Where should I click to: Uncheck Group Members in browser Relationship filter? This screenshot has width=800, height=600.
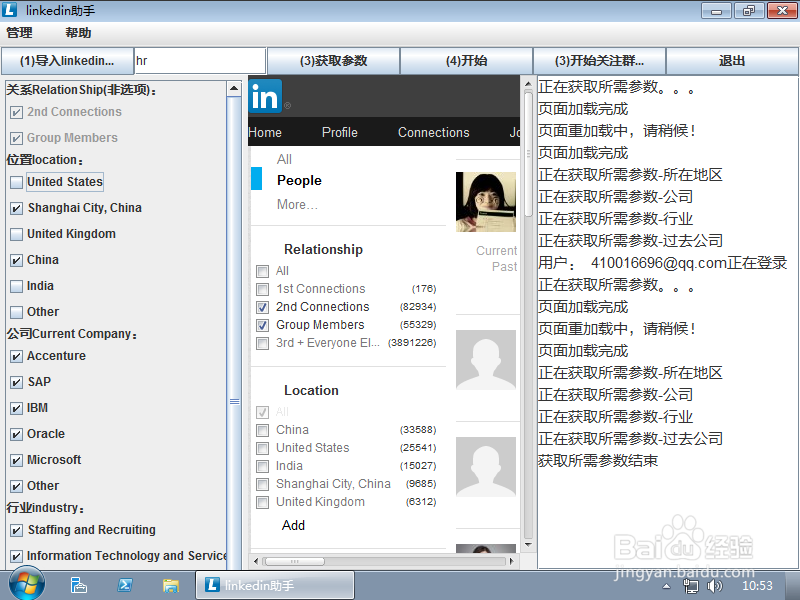pos(262,325)
